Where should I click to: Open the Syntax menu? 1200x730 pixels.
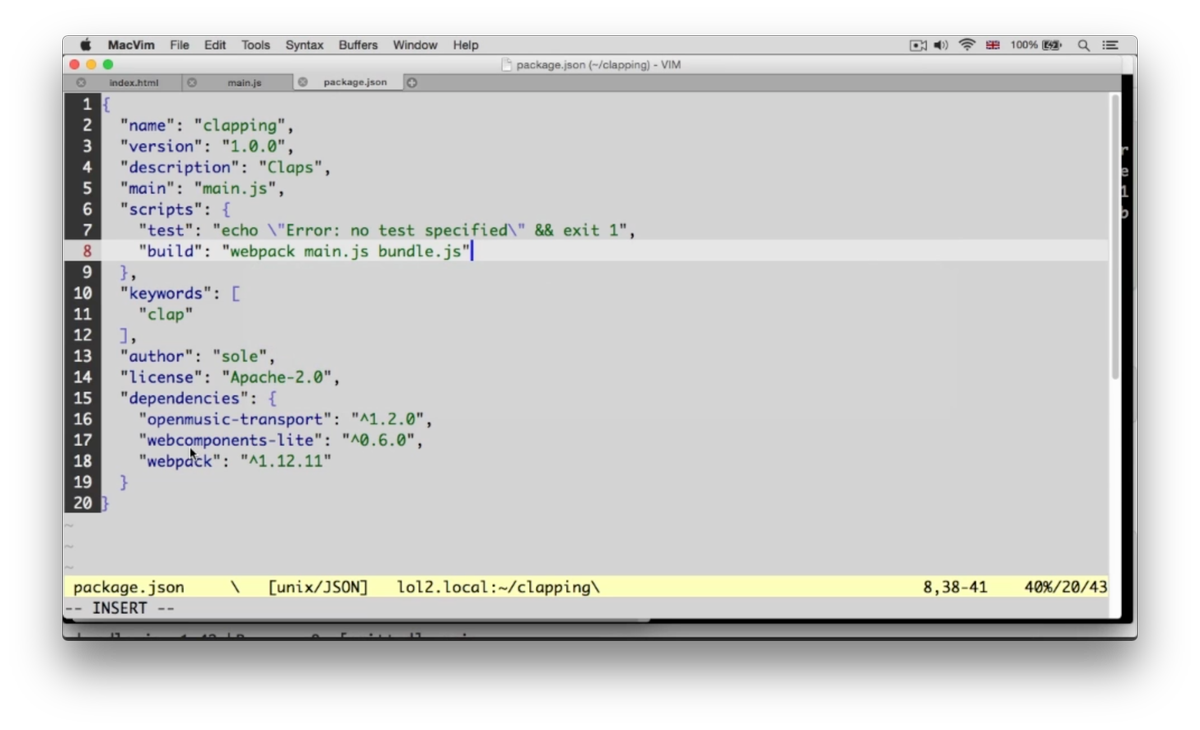304,45
